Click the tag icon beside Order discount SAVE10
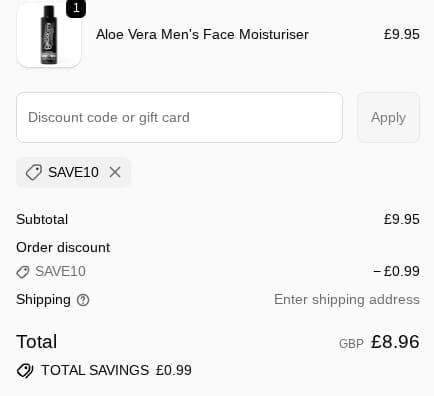The height and width of the screenshot is (396, 434). click(23, 272)
